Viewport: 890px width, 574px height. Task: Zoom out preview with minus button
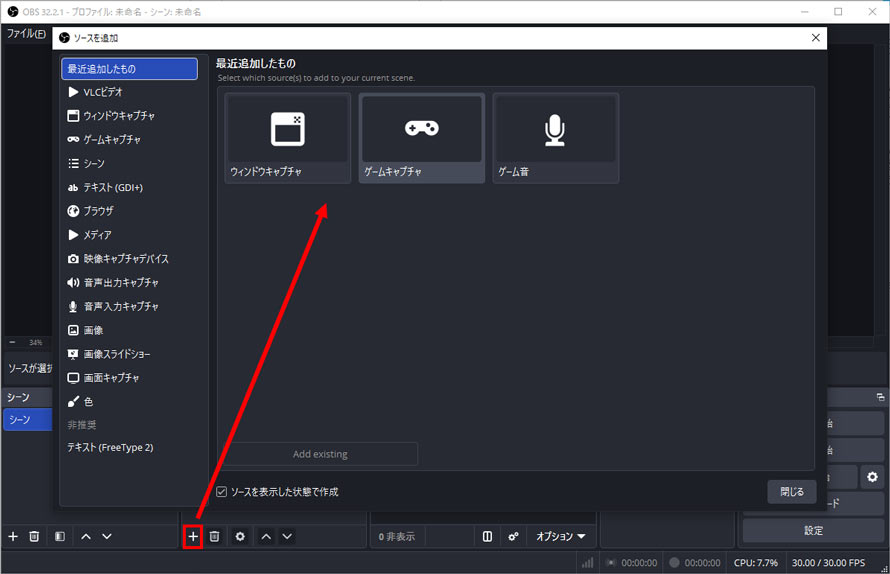pyautogui.click(x=12, y=342)
